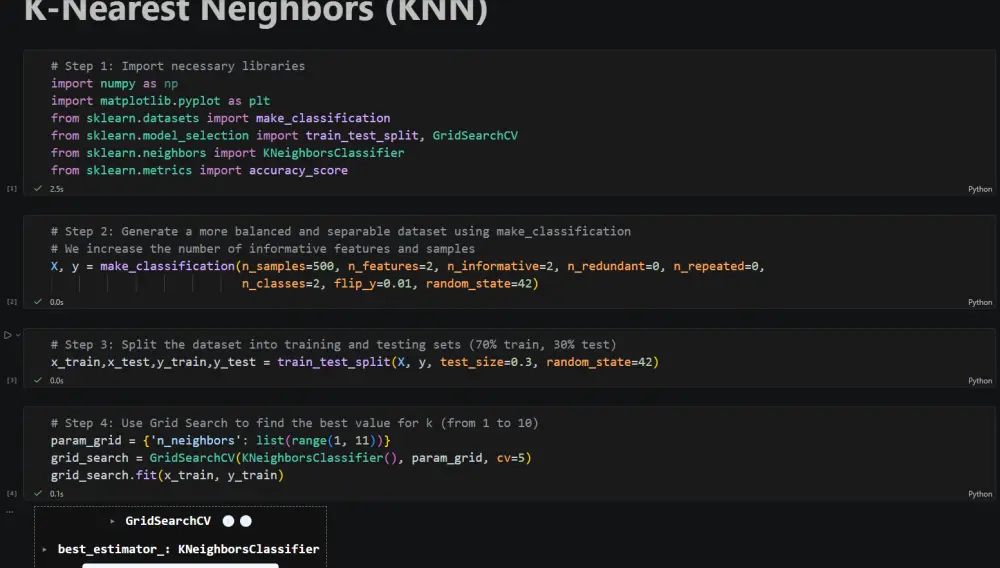
Task: Click the make_classification import line
Action: [x=221, y=118]
